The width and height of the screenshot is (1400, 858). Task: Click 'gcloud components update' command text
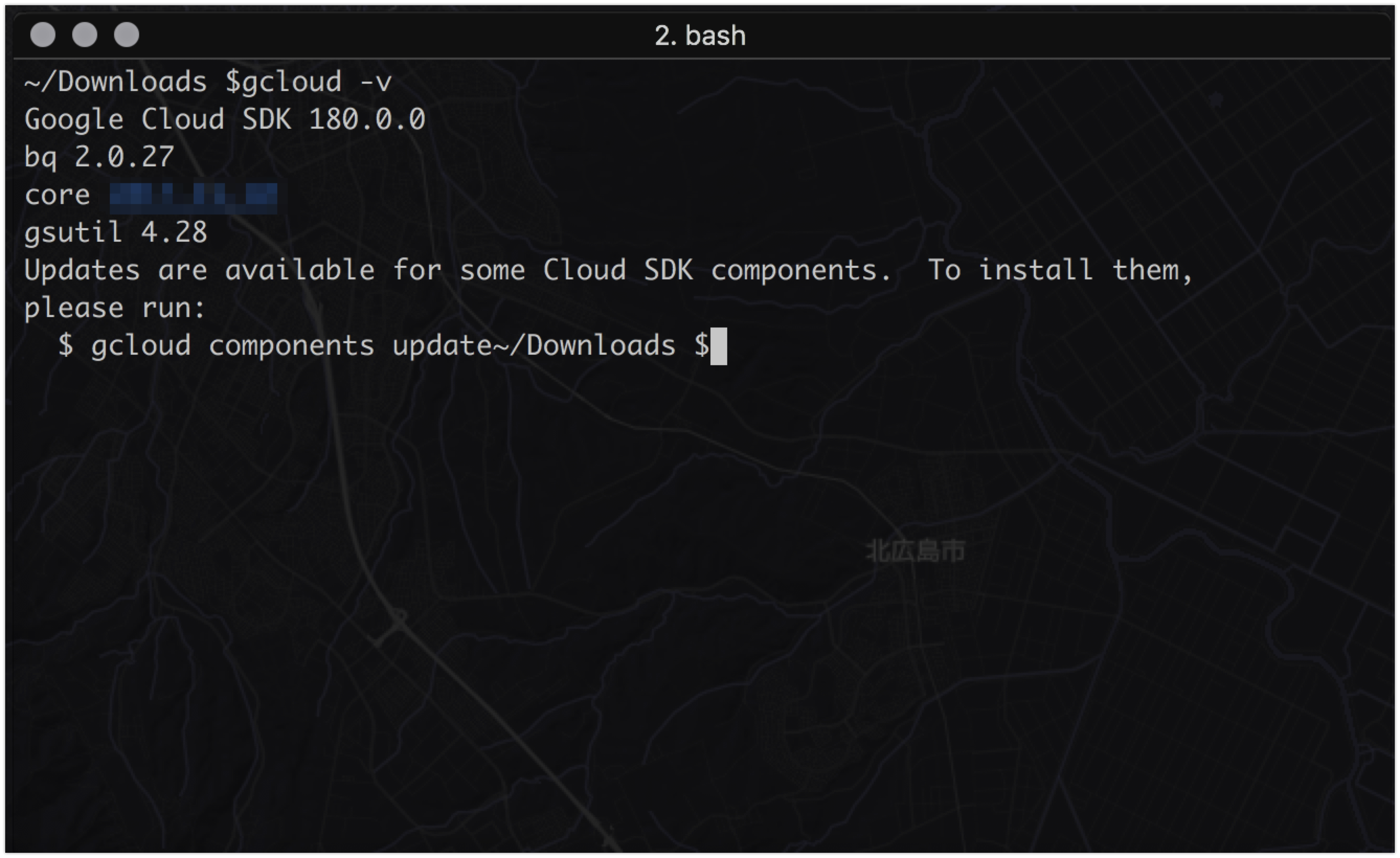coord(291,345)
